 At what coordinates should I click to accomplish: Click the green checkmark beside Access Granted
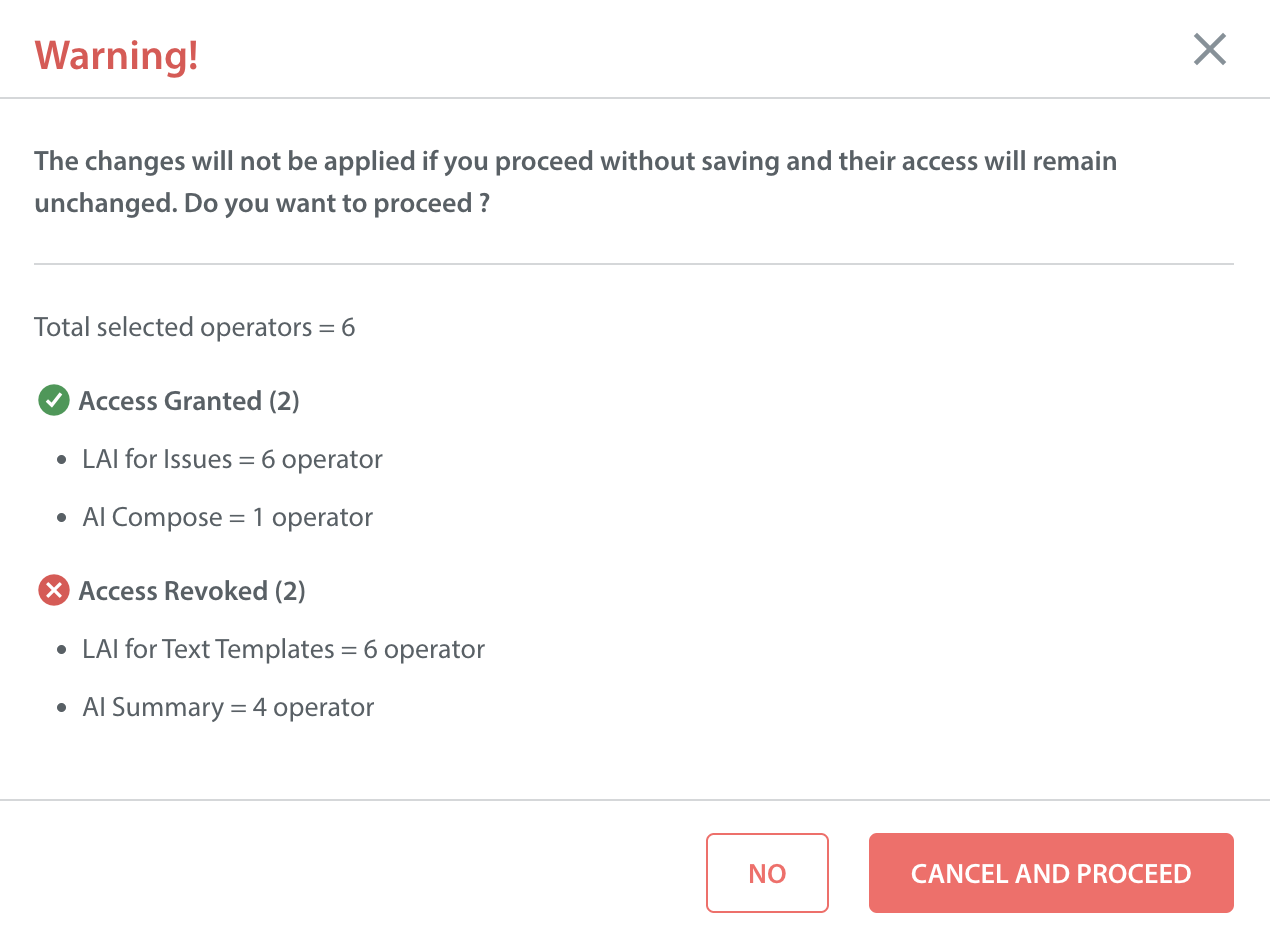[x=52, y=401]
